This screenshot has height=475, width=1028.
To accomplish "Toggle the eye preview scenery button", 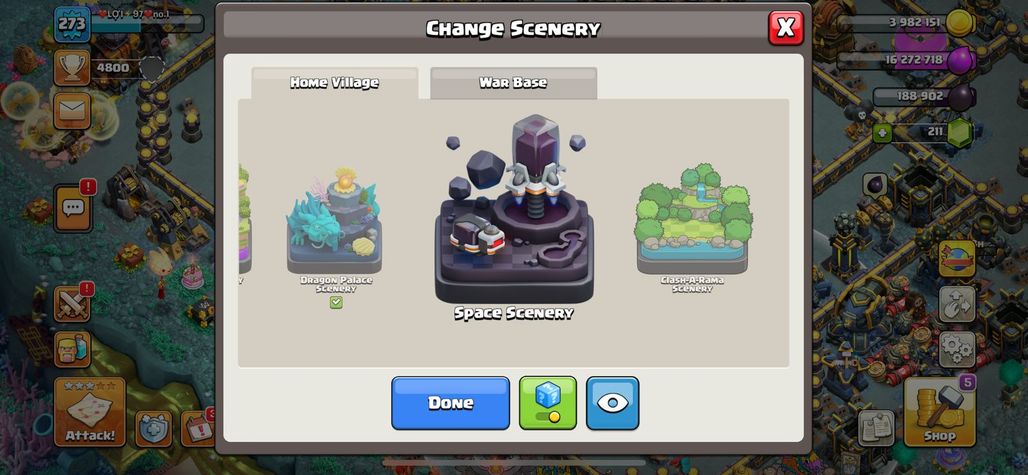I will point(612,403).
